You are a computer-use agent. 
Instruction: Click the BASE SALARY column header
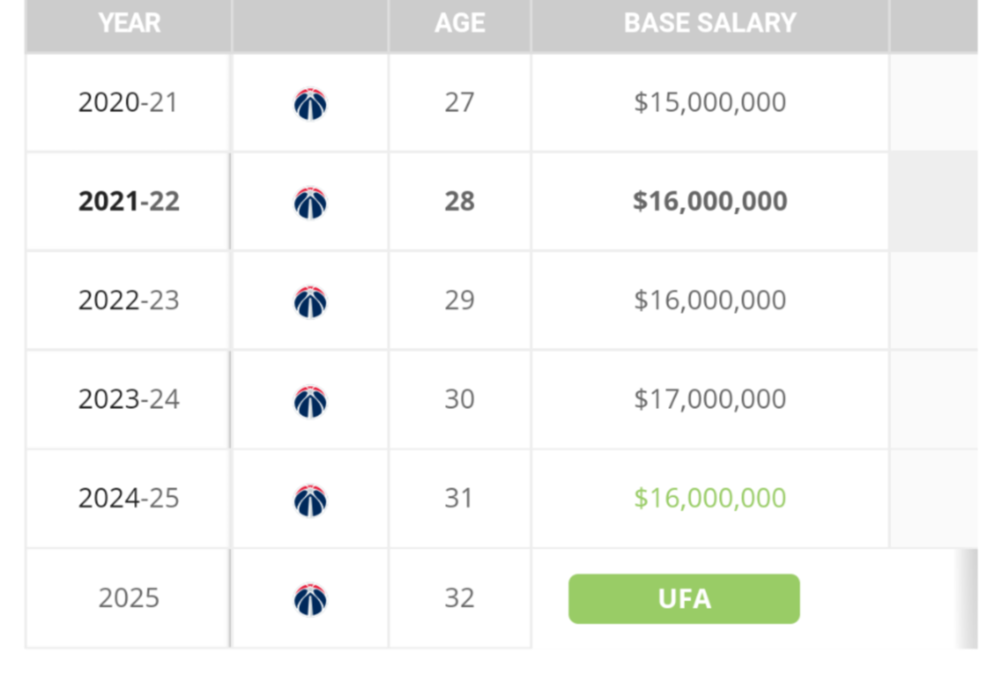pos(710,23)
